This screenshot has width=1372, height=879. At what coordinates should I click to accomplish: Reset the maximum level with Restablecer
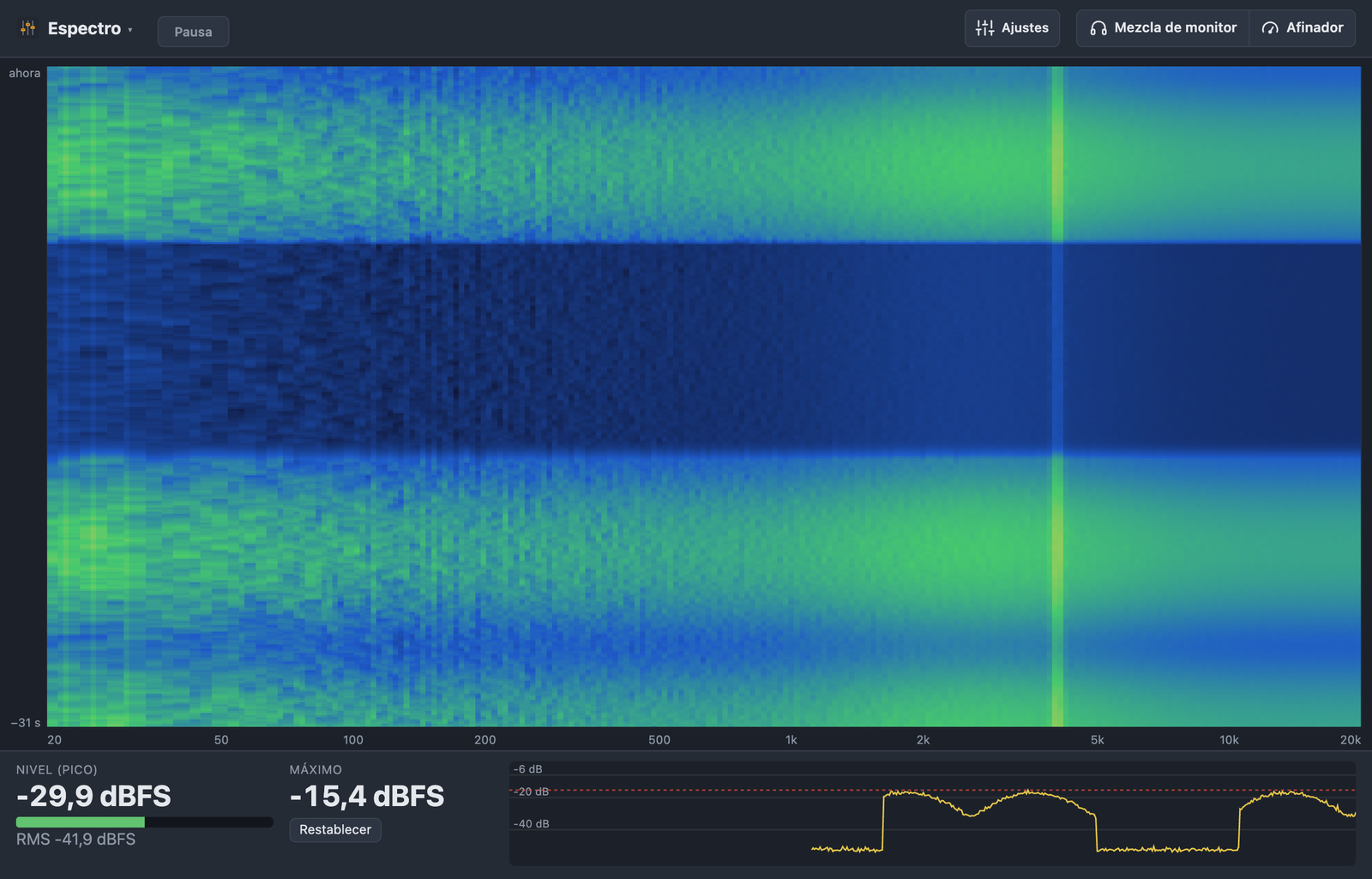335,830
